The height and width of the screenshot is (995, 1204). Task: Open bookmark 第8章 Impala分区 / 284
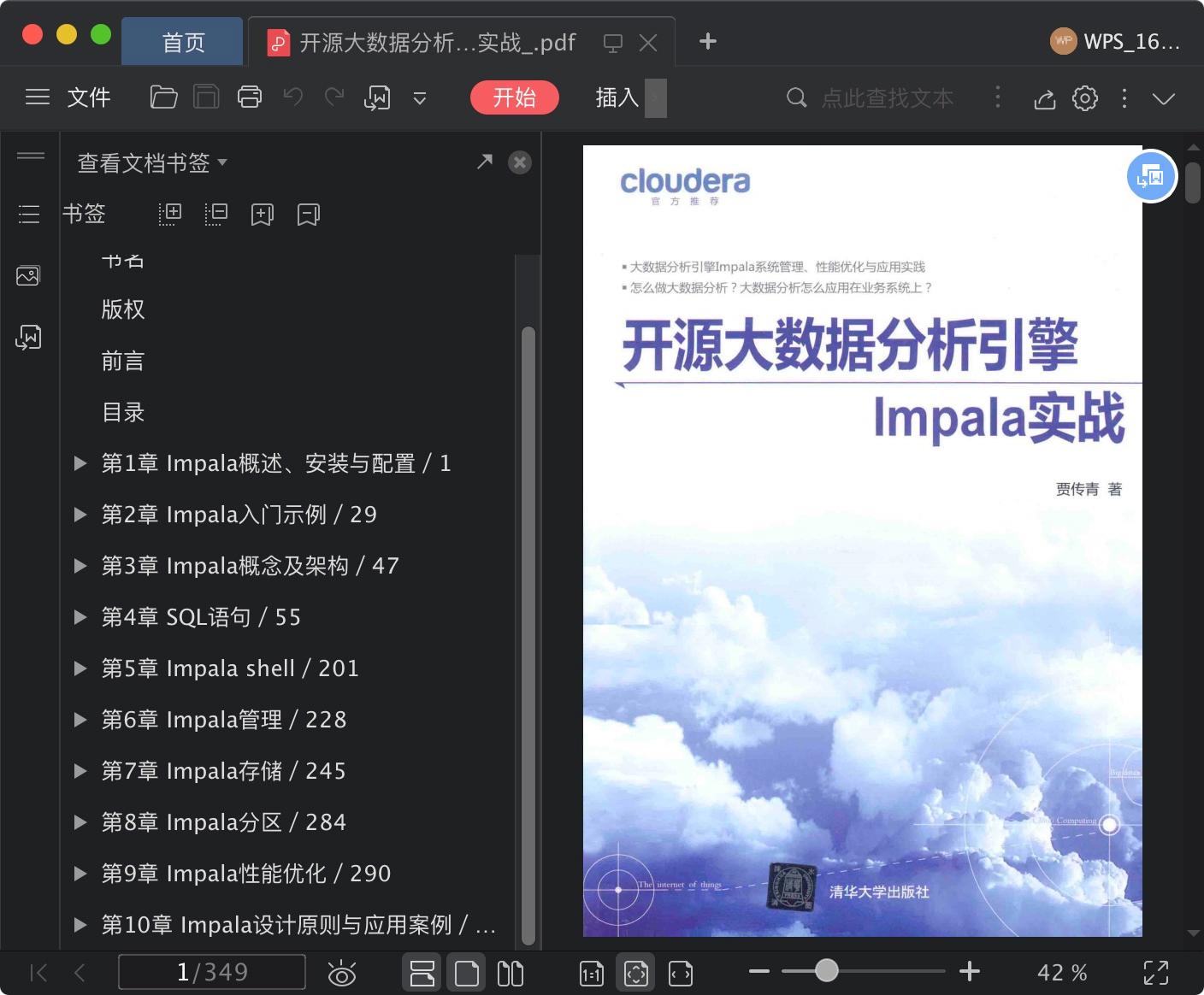224,822
